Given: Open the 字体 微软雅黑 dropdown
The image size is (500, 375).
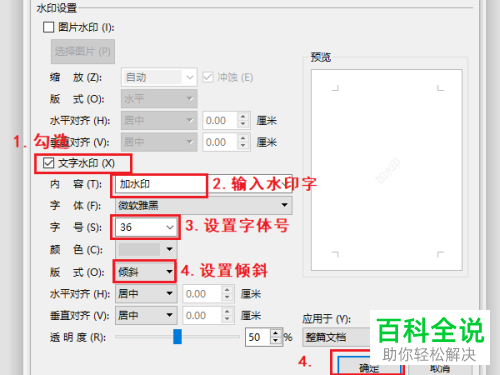Looking at the screenshot, I should coord(204,205).
